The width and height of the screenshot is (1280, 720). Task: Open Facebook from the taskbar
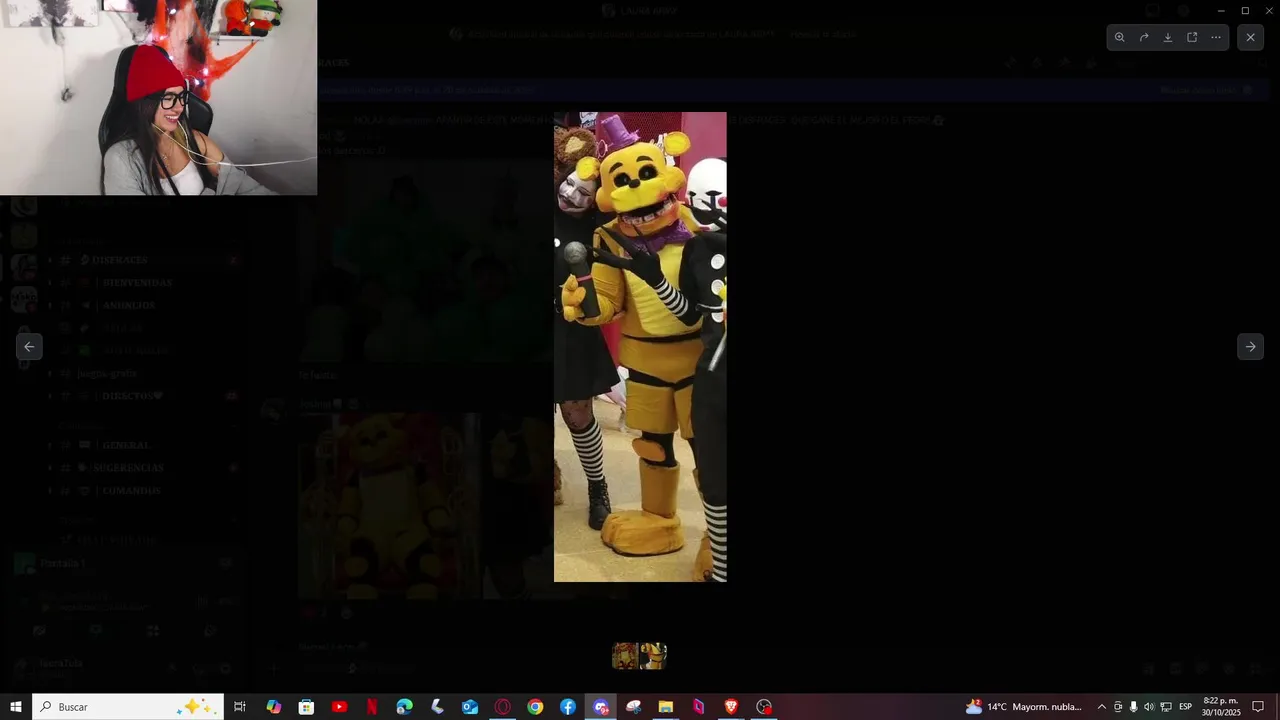coord(568,707)
